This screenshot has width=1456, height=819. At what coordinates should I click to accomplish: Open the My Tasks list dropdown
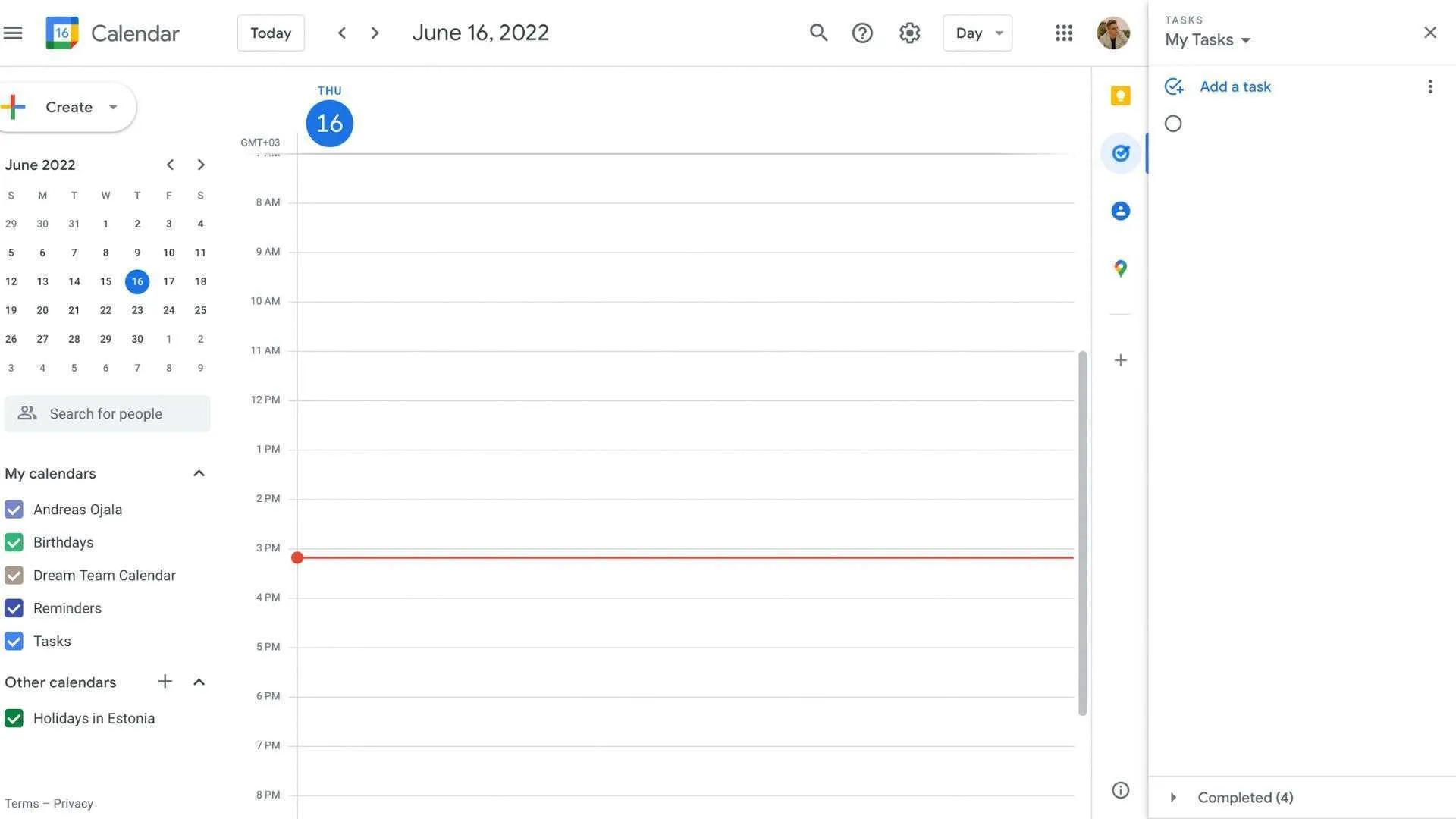click(x=1207, y=40)
